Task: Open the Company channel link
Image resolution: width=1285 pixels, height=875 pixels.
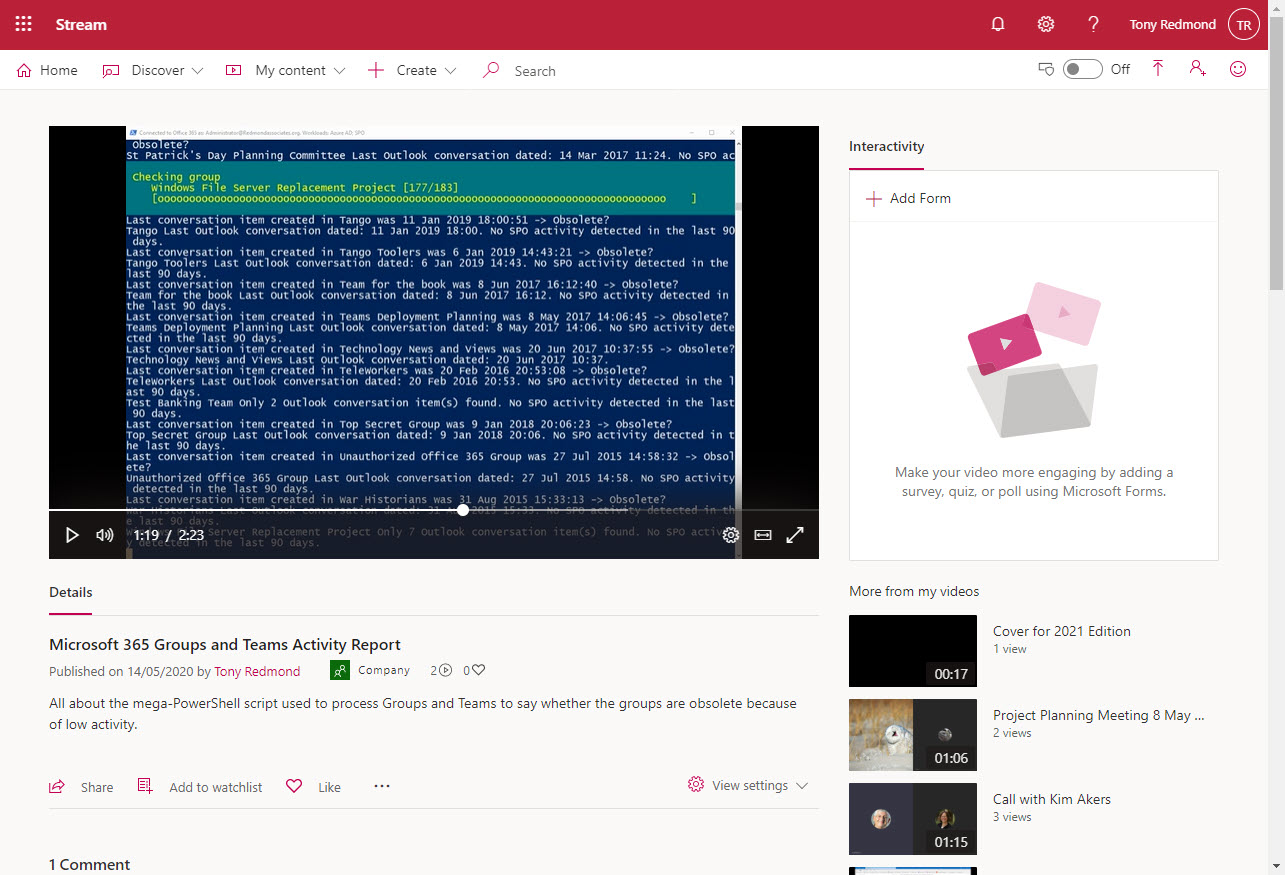Action: coord(384,670)
